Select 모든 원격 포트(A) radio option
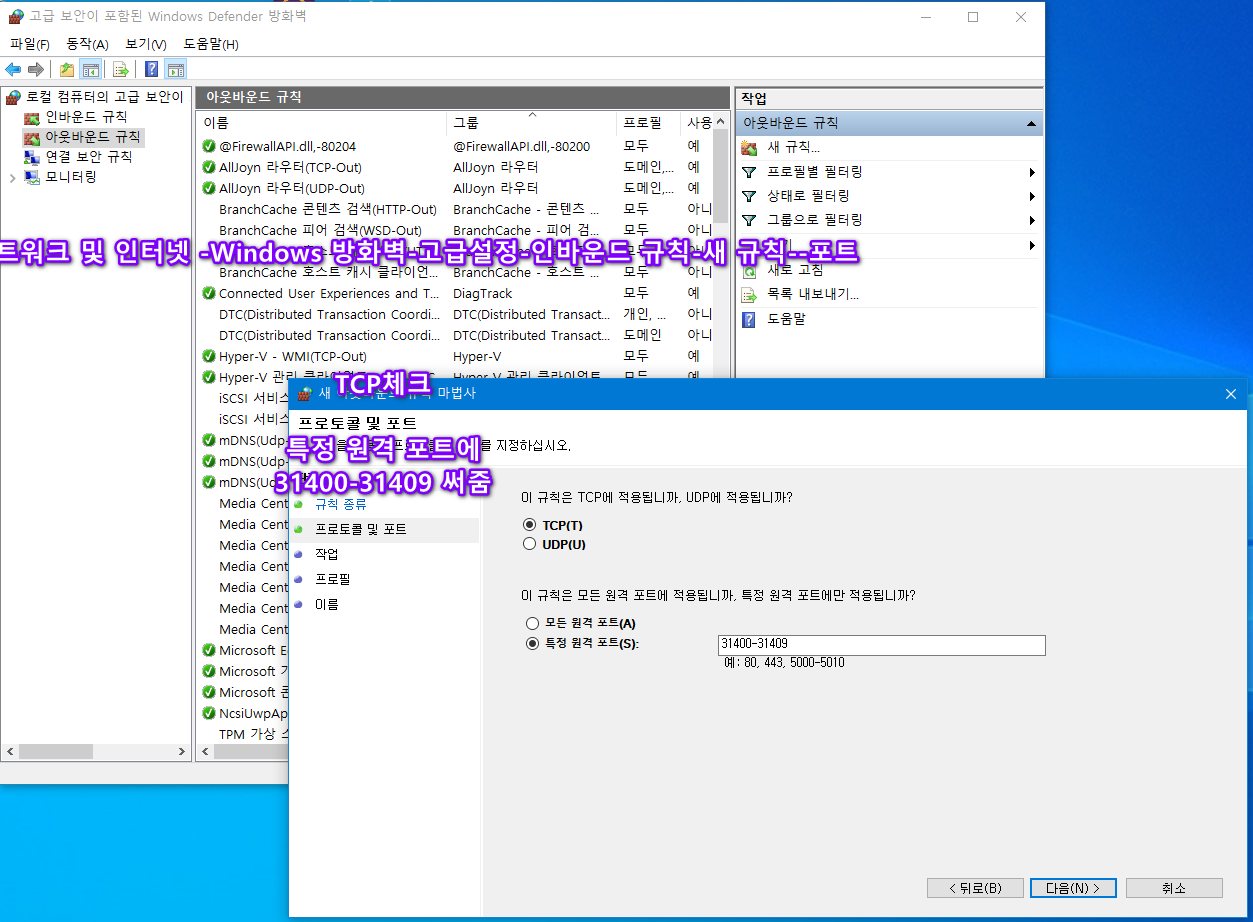 click(x=532, y=623)
